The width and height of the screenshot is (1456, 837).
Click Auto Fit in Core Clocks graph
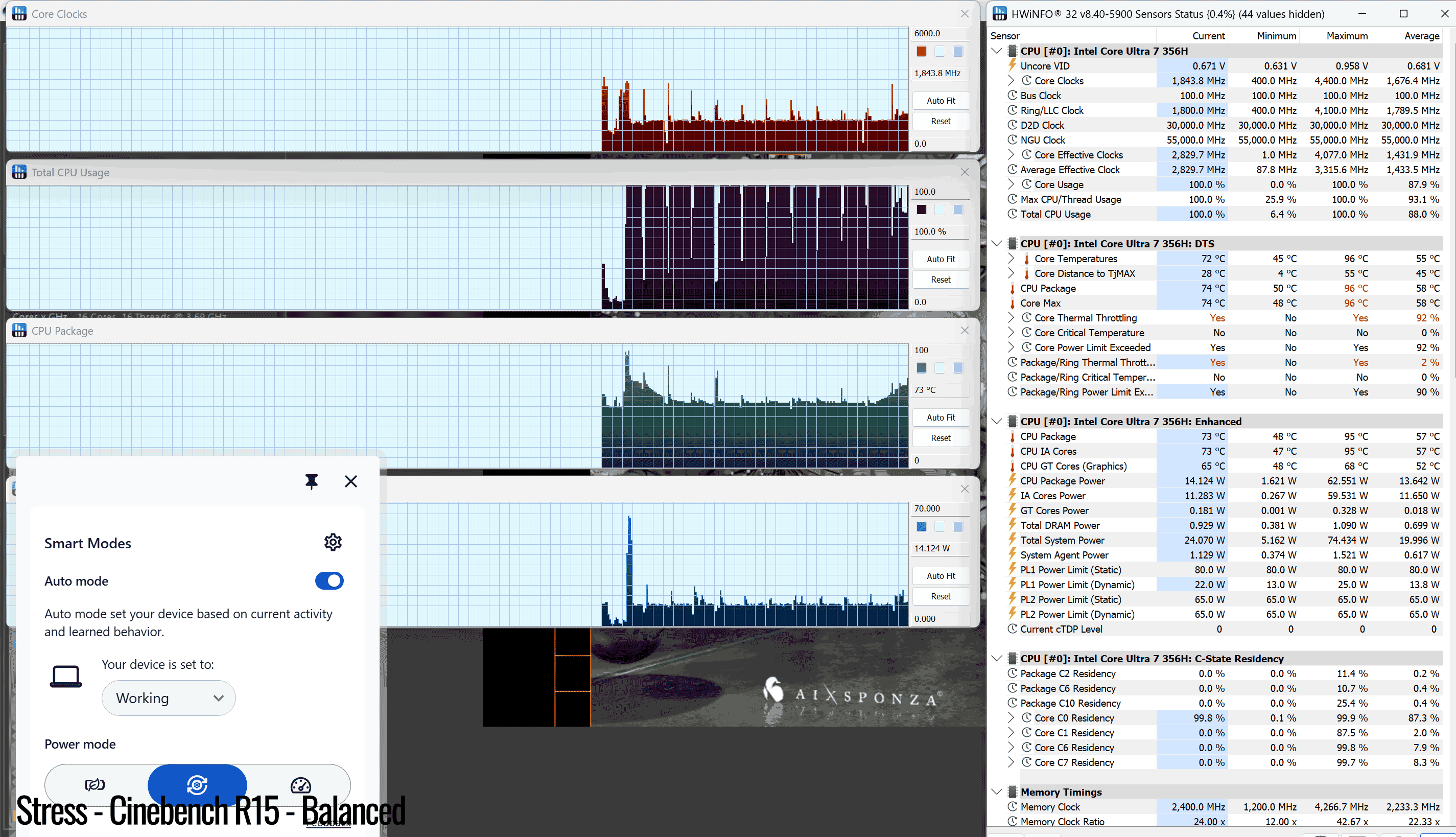click(941, 101)
